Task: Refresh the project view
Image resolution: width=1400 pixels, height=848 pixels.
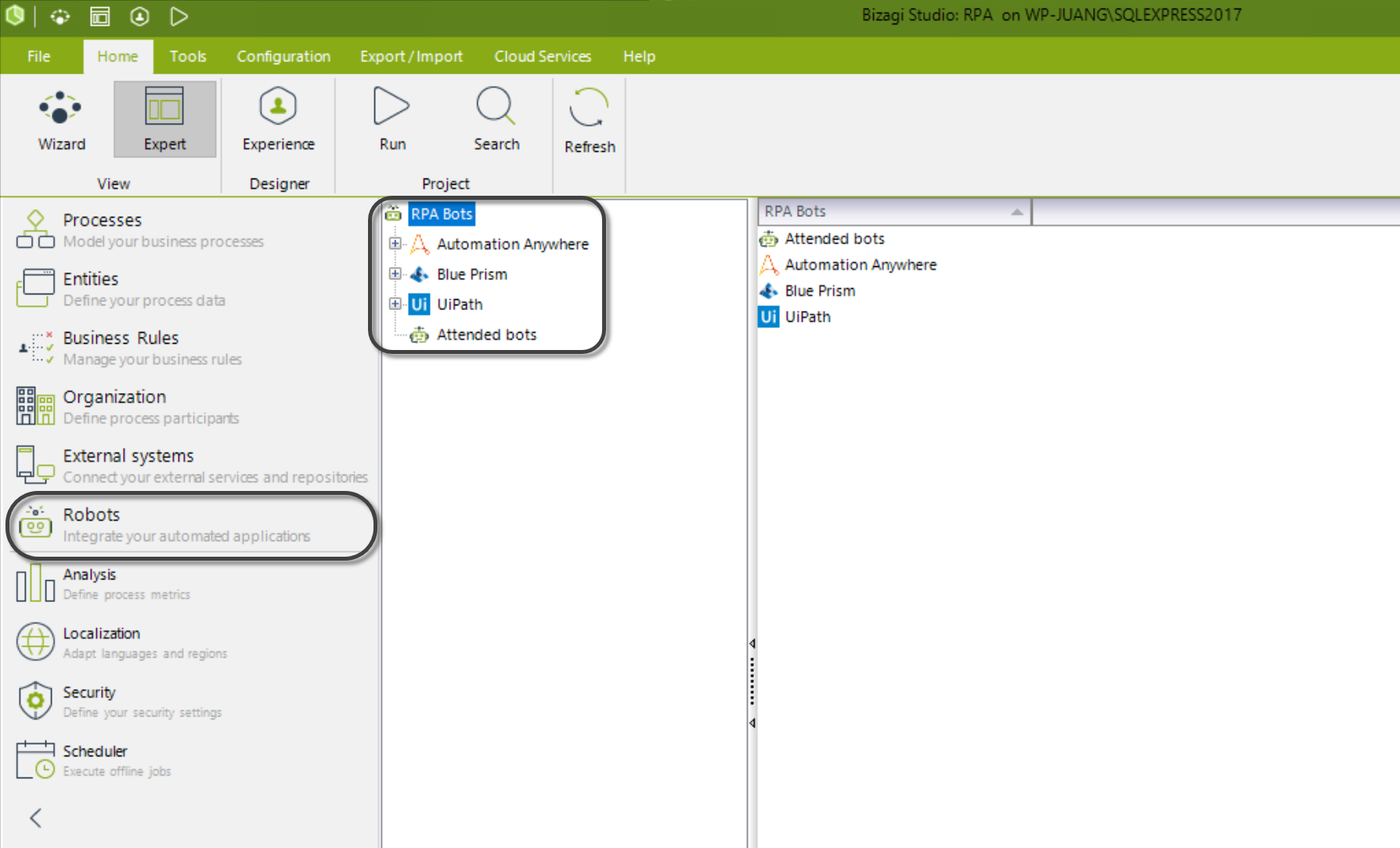Action: point(590,121)
